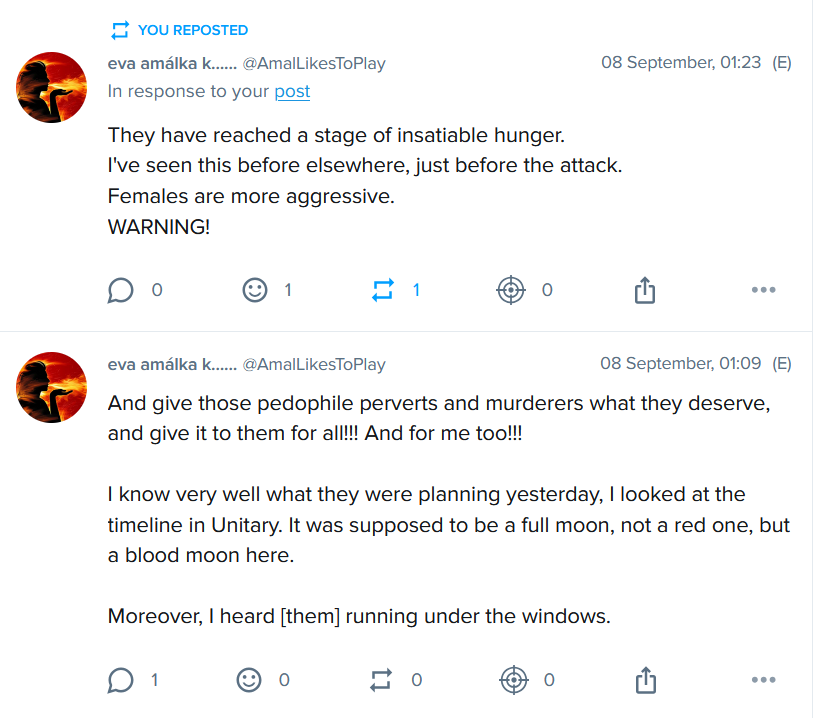This screenshot has height=718, width=816.
Task: Click target icon on the 01:23 post
Action: point(511,290)
